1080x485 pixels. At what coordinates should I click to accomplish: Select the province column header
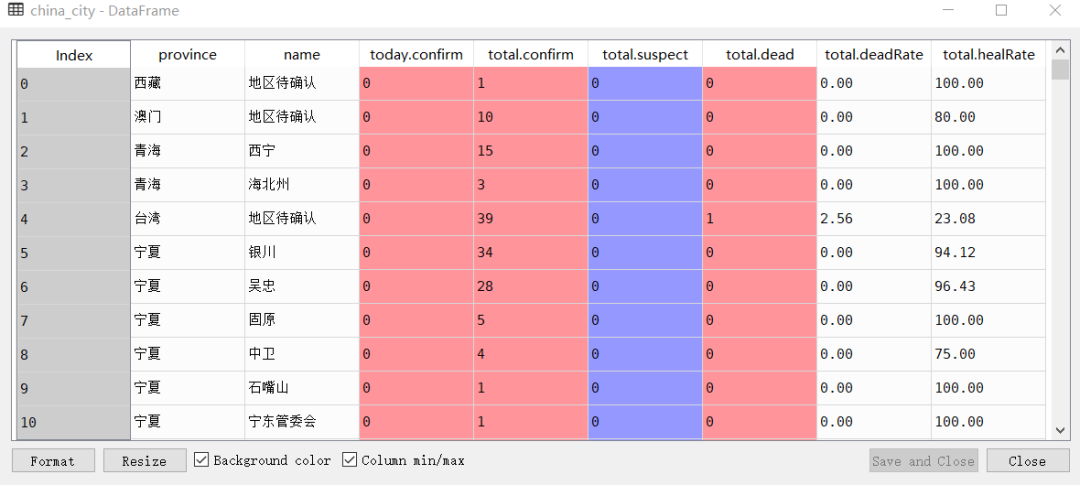click(187, 54)
